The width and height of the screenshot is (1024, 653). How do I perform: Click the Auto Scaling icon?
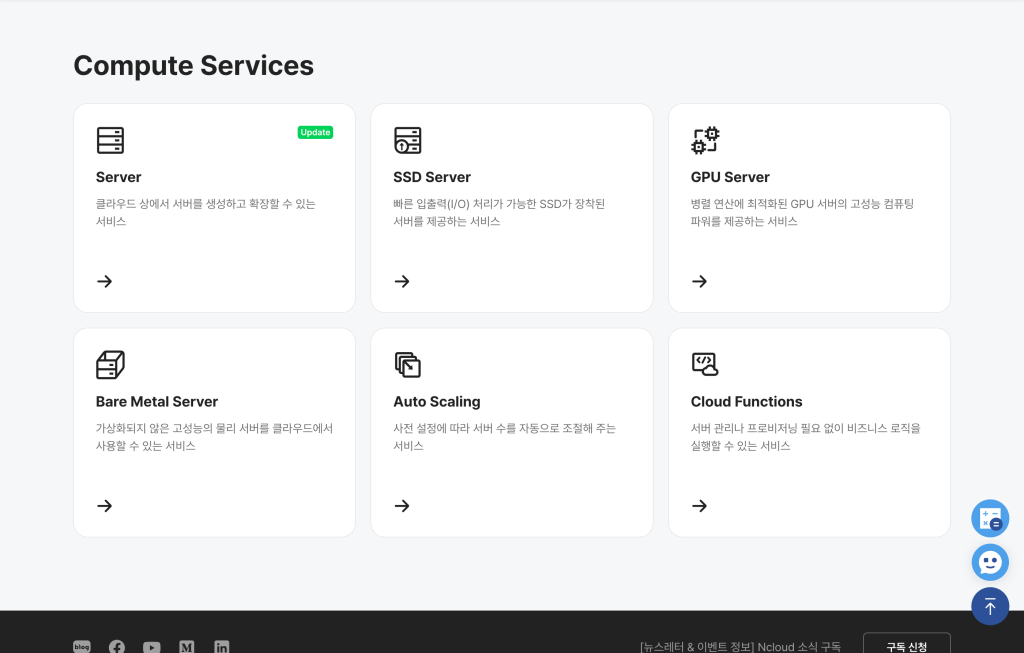[407, 365]
